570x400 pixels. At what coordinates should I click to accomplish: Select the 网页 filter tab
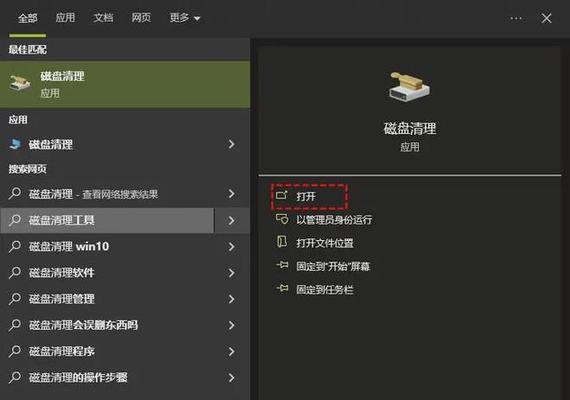(141, 17)
